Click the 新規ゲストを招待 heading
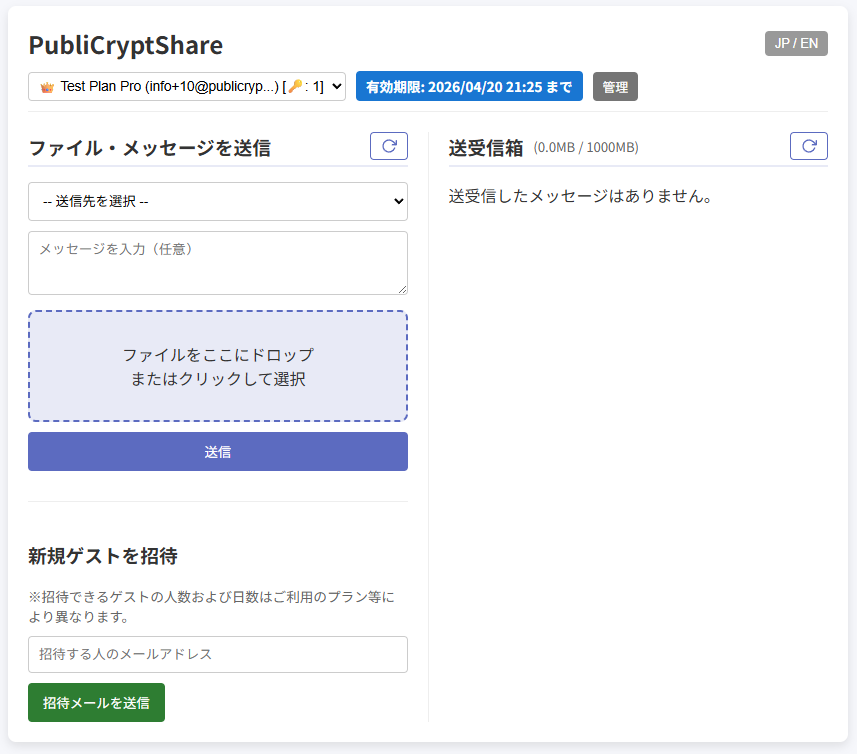The image size is (857, 754). pos(103,555)
